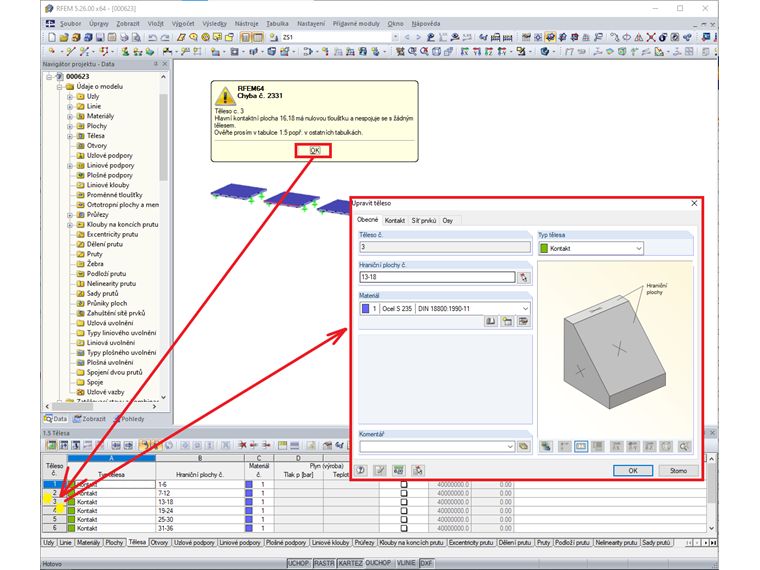Click the Redo arrow icon
Screen dimensions: 760x570
(x=165, y=37)
